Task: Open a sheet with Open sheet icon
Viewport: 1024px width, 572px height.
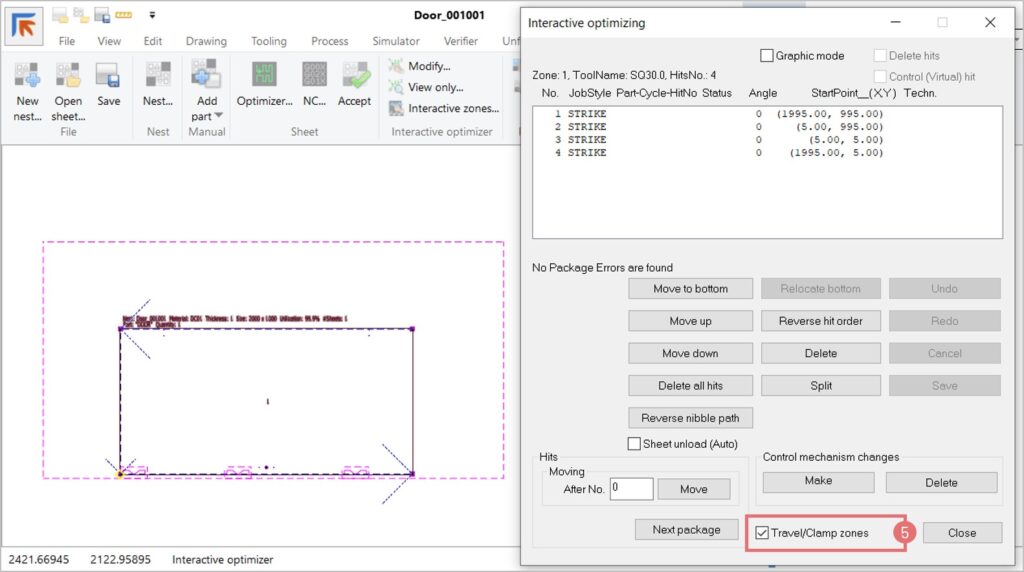Action: click(x=68, y=76)
